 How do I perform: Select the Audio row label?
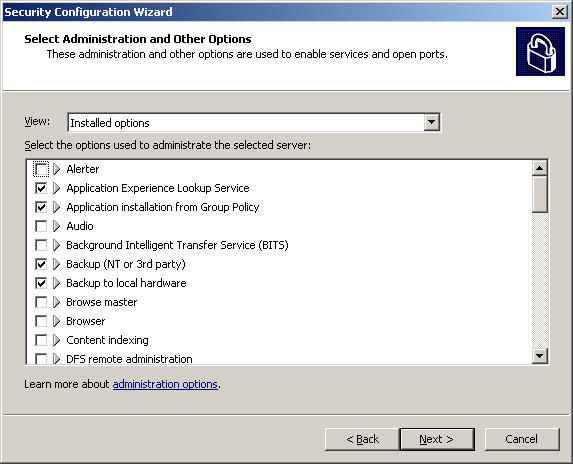(x=80, y=226)
